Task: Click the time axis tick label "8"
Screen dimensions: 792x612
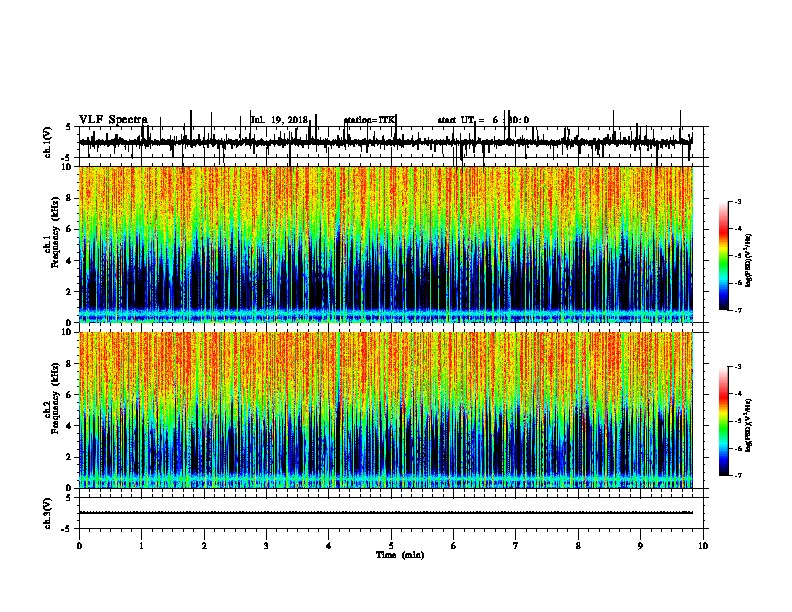Action: pos(578,545)
